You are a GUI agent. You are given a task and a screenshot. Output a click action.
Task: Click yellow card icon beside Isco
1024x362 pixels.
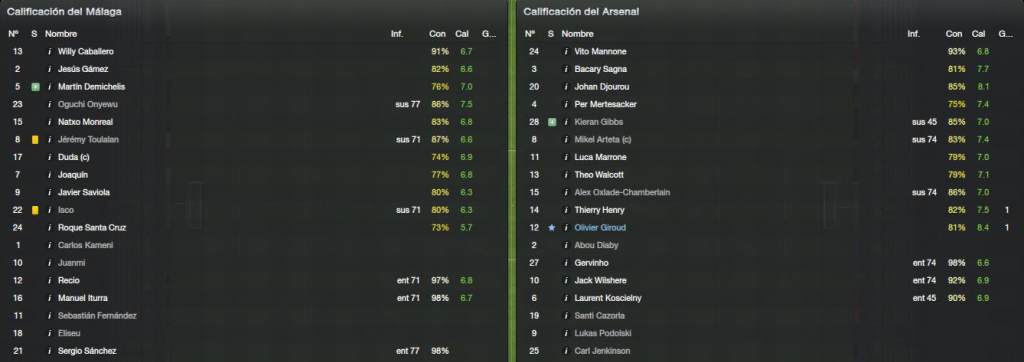coord(35,210)
